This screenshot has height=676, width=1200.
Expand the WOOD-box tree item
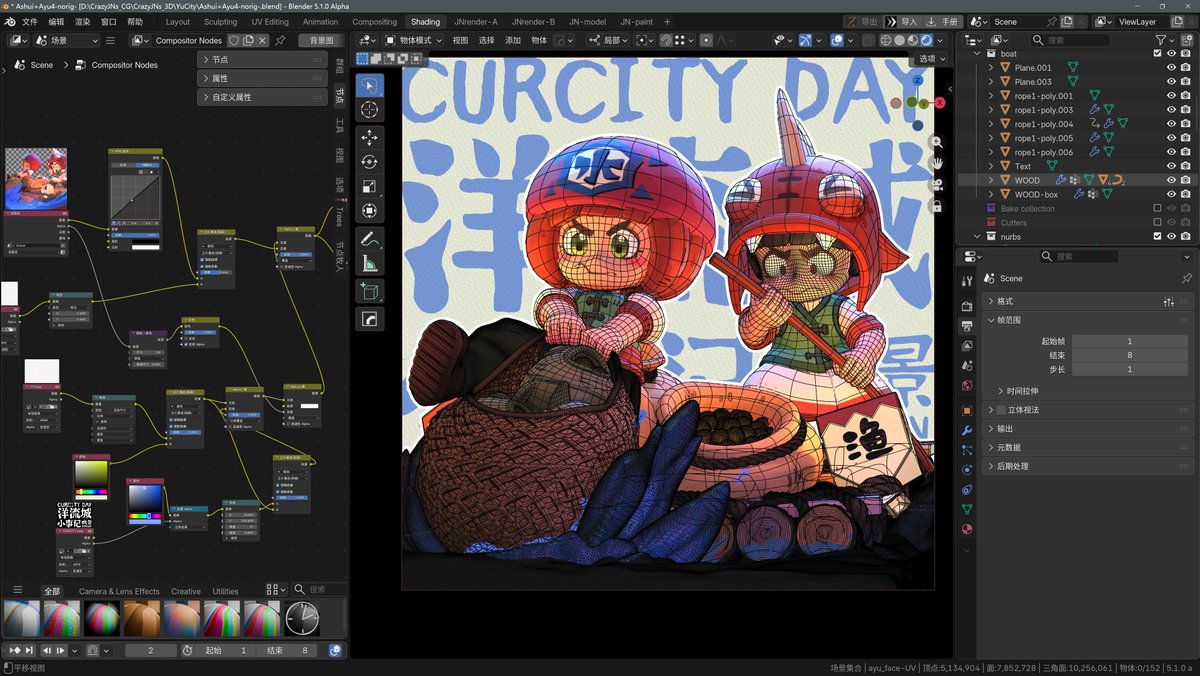coord(990,194)
